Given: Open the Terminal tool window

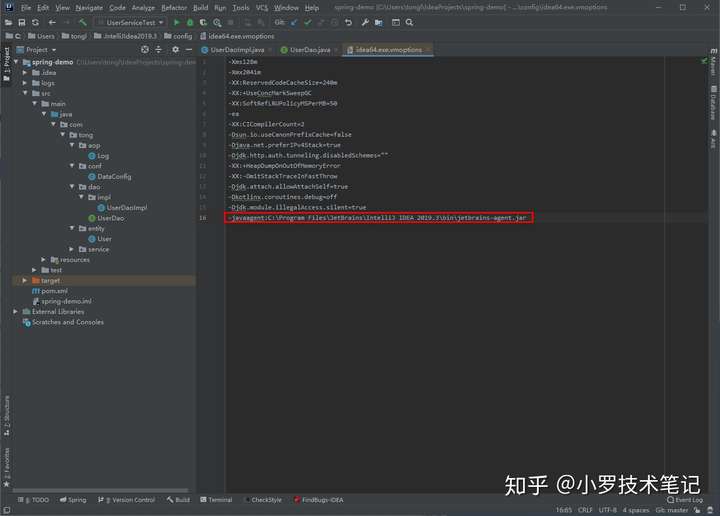Looking at the screenshot, I should tap(216, 500).
